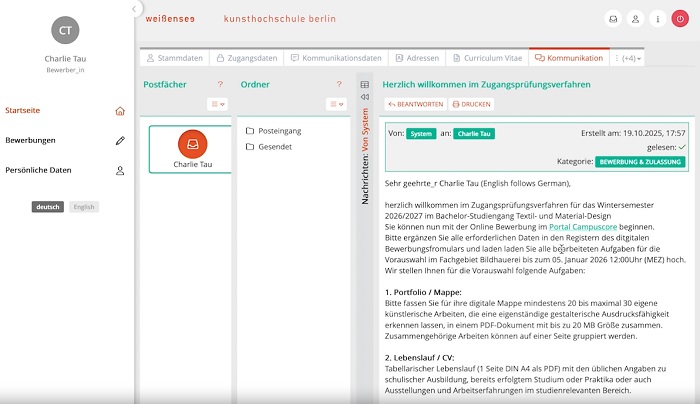Open the info icon in top header

coord(657,19)
